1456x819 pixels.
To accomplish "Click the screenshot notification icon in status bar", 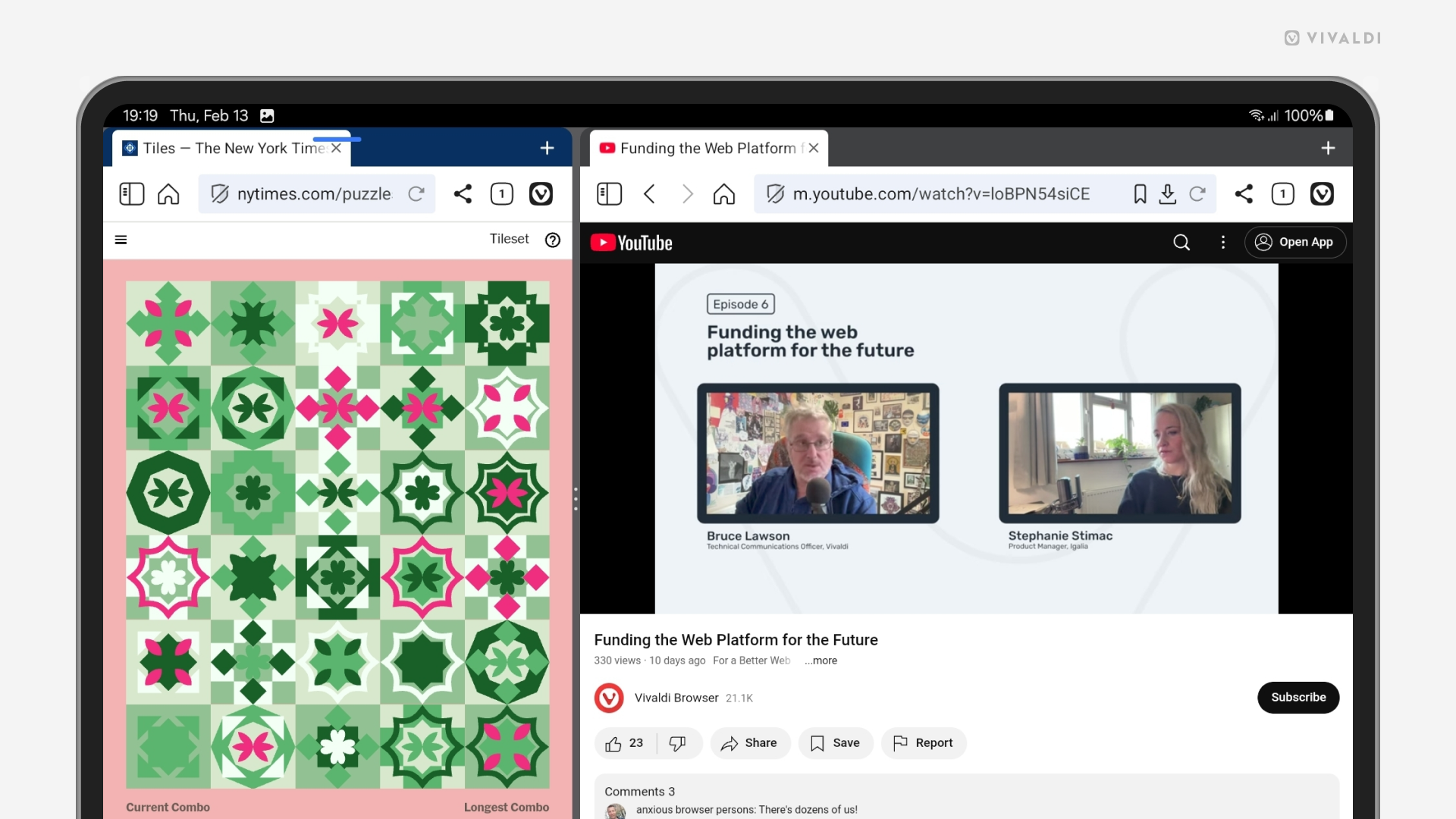I will [267, 116].
